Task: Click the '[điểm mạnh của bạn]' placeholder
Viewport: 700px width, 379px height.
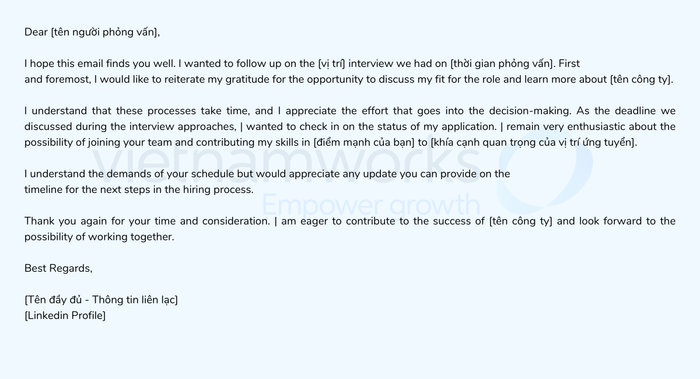Action: pyautogui.click(x=364, y=142)
